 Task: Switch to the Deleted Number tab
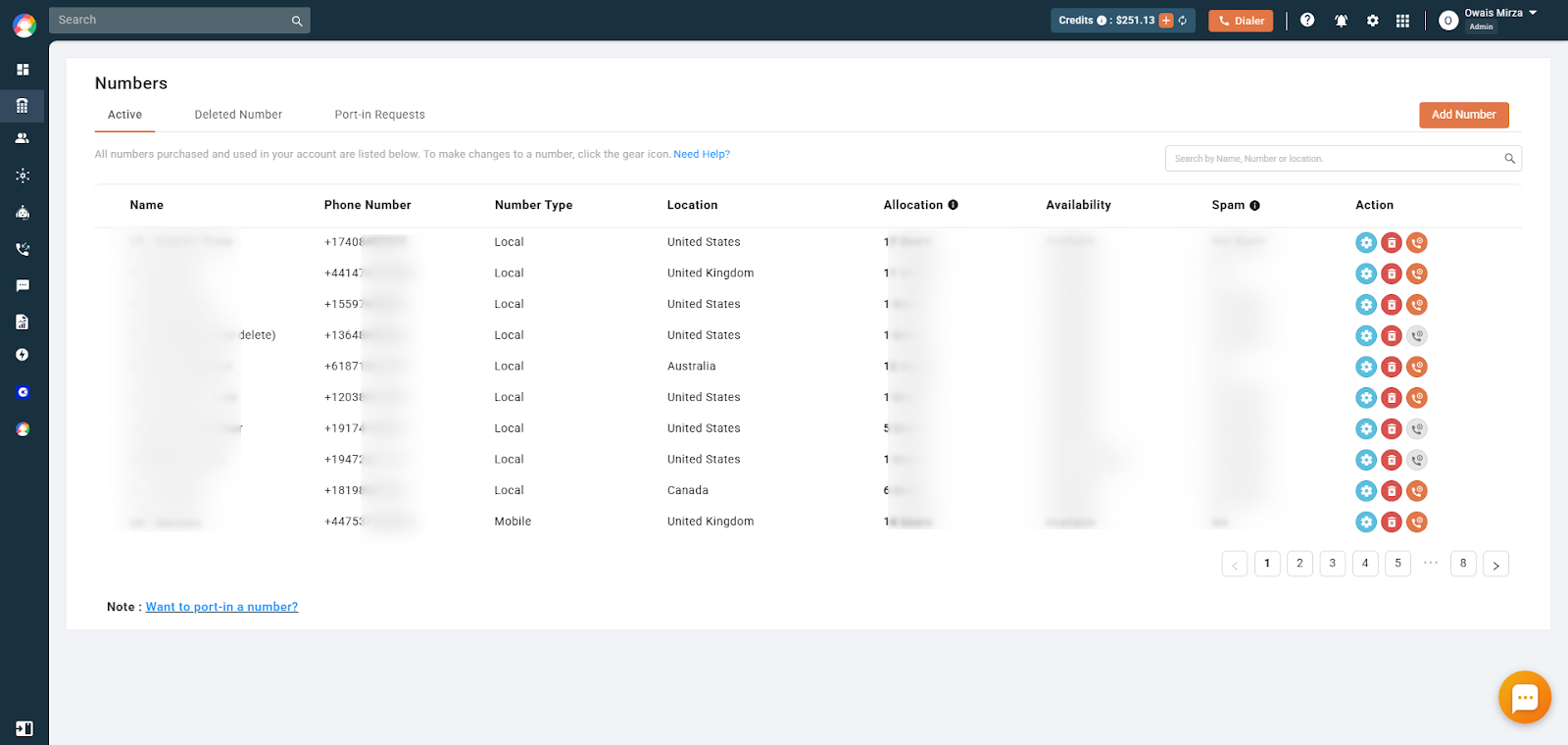(x=238, y=115)
